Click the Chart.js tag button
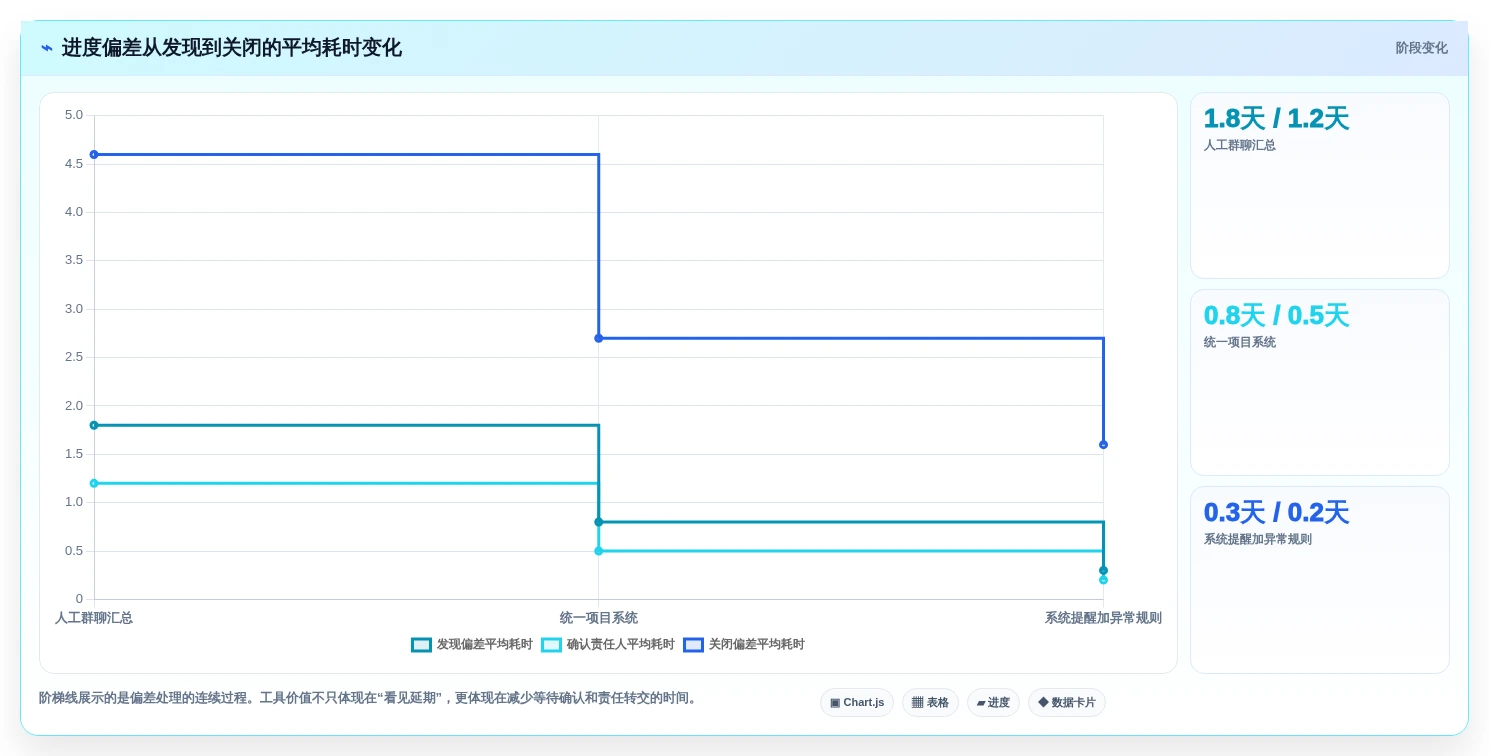1489x756 pixels. 857,703
